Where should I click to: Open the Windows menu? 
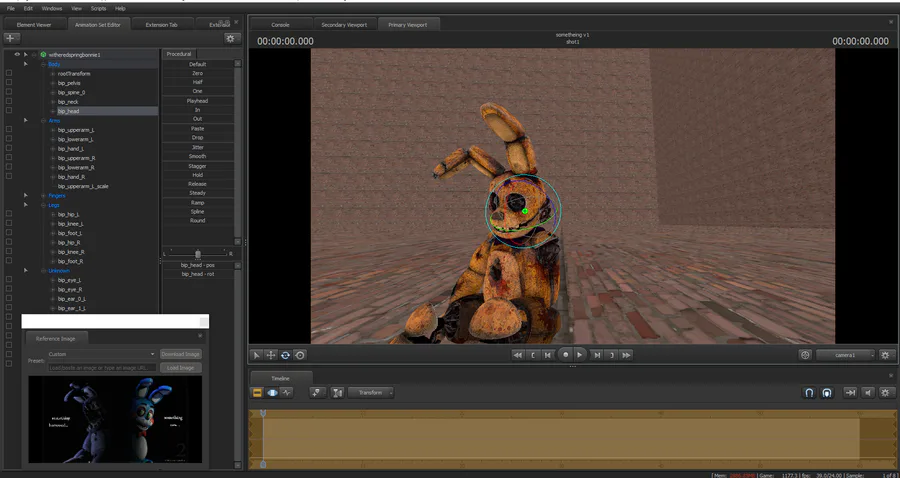click(52, 9)
